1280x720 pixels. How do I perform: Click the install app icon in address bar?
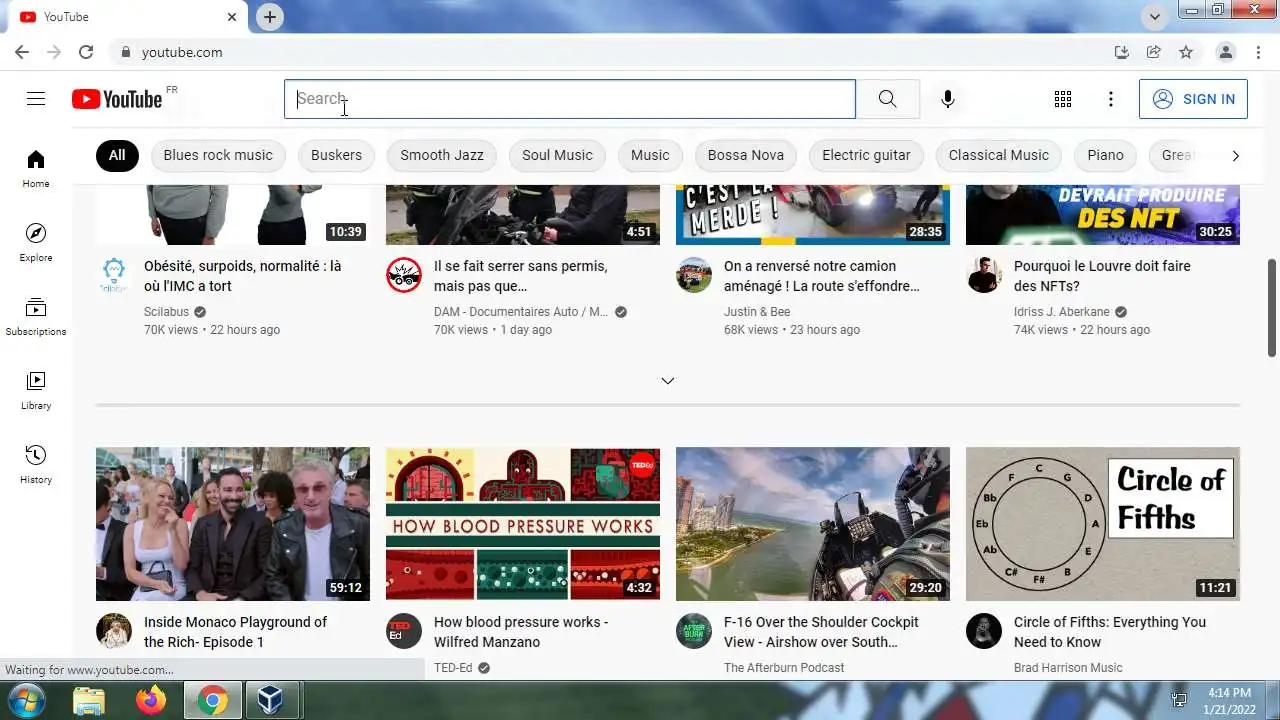pyautogui.click(x=1122, y=52)
